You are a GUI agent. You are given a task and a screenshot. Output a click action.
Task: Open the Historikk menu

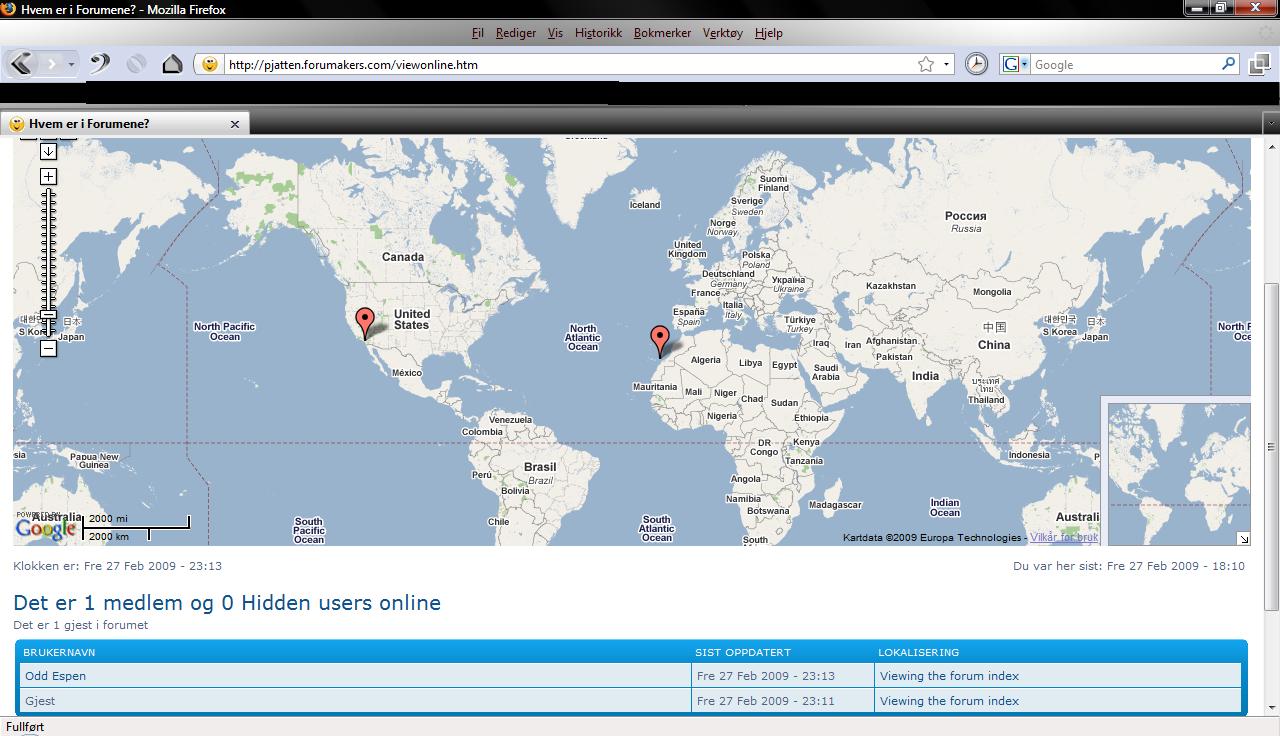click(598, 33)
